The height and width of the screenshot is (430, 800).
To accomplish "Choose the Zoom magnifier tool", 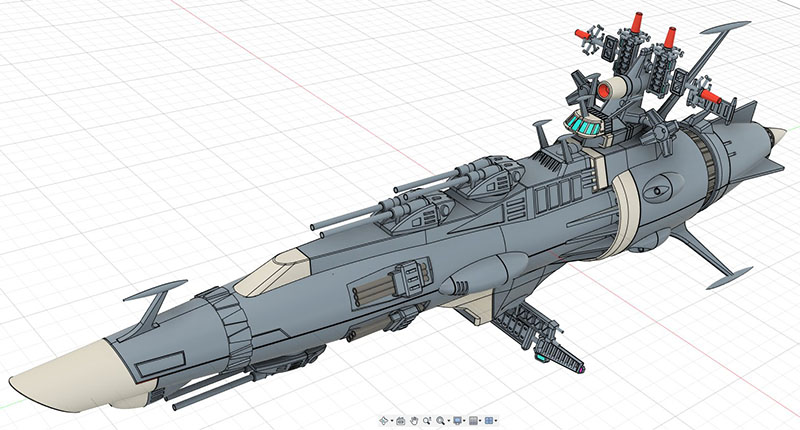I will point(427,421).
